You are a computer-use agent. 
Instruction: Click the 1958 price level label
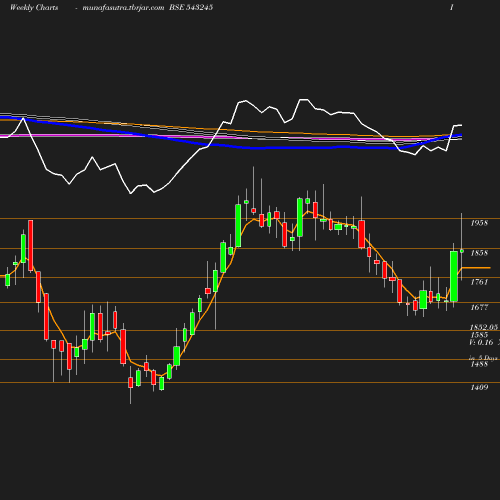479,223
